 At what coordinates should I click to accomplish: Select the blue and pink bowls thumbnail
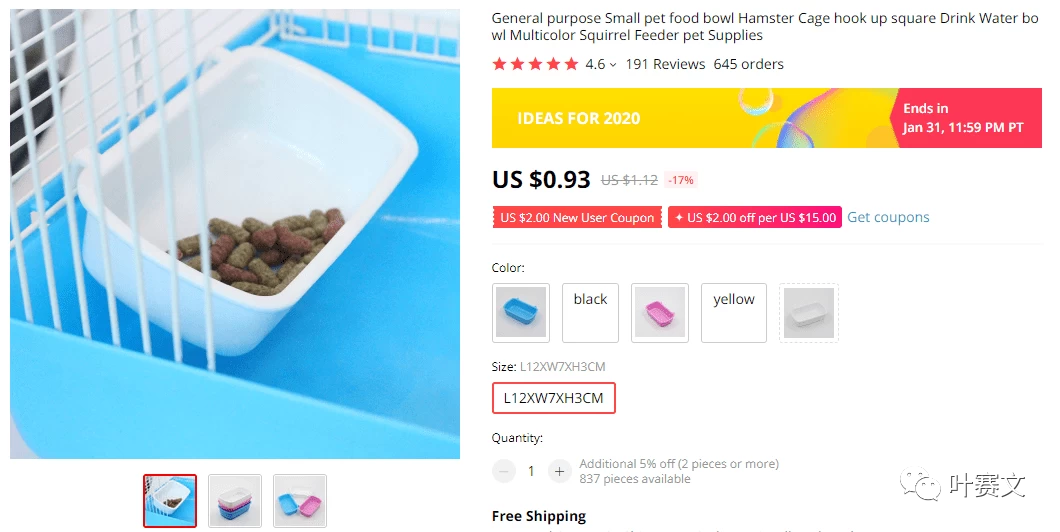click(300, 500)
